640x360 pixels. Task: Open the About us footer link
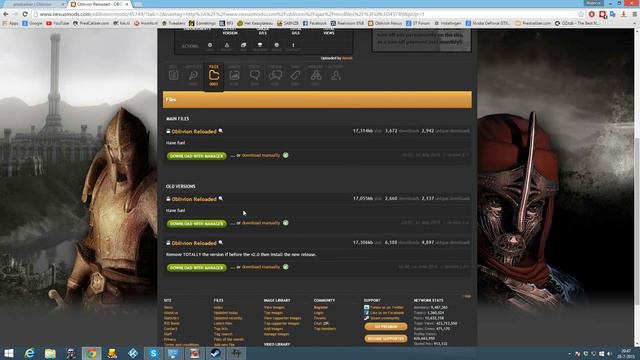pos(171,313)
